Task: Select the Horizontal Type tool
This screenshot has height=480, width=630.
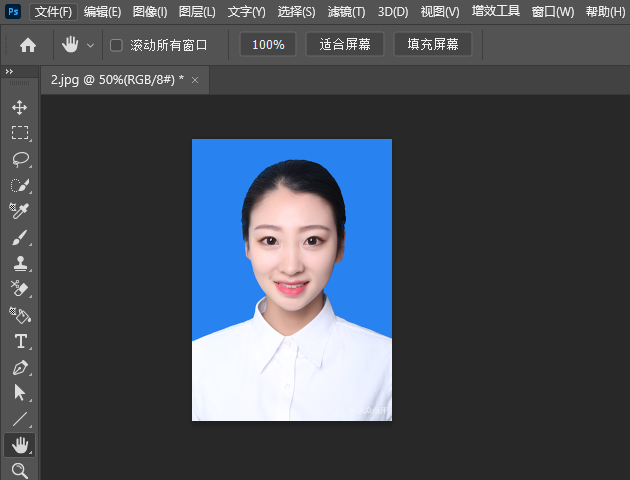Action: coord(21,341)
